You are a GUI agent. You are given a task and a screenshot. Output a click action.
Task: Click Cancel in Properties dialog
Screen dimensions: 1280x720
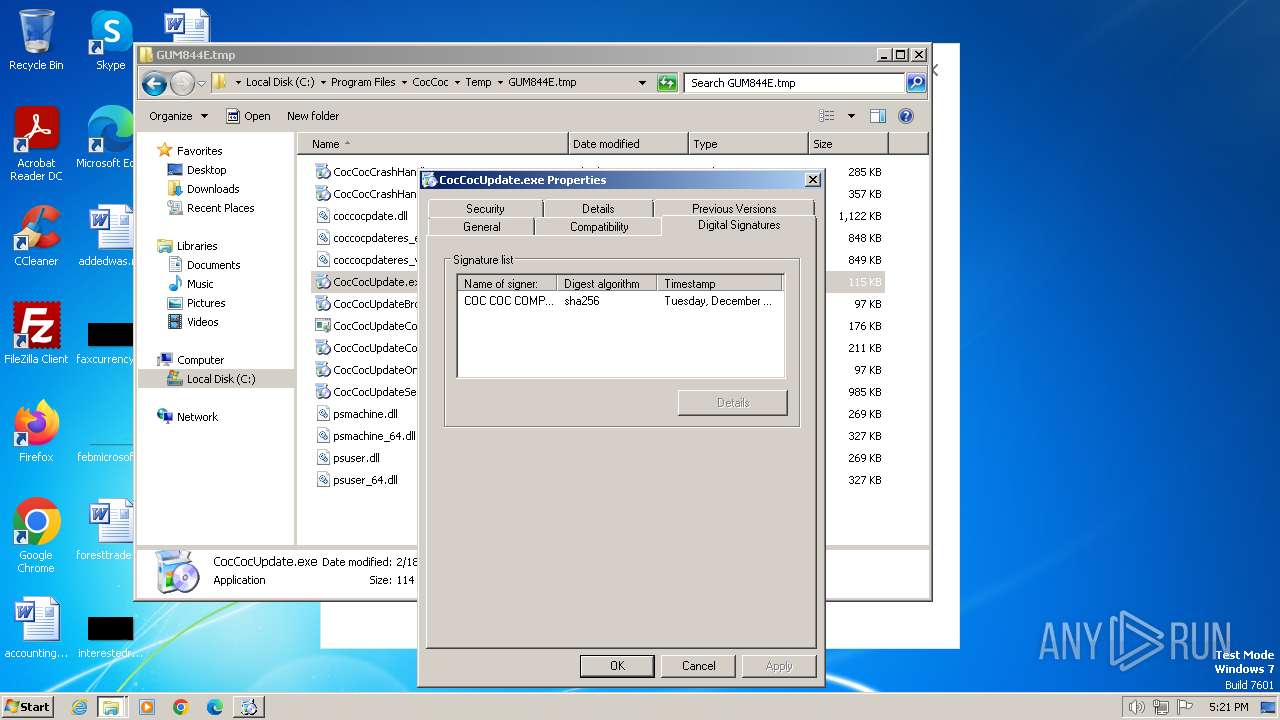pos(699,666)
